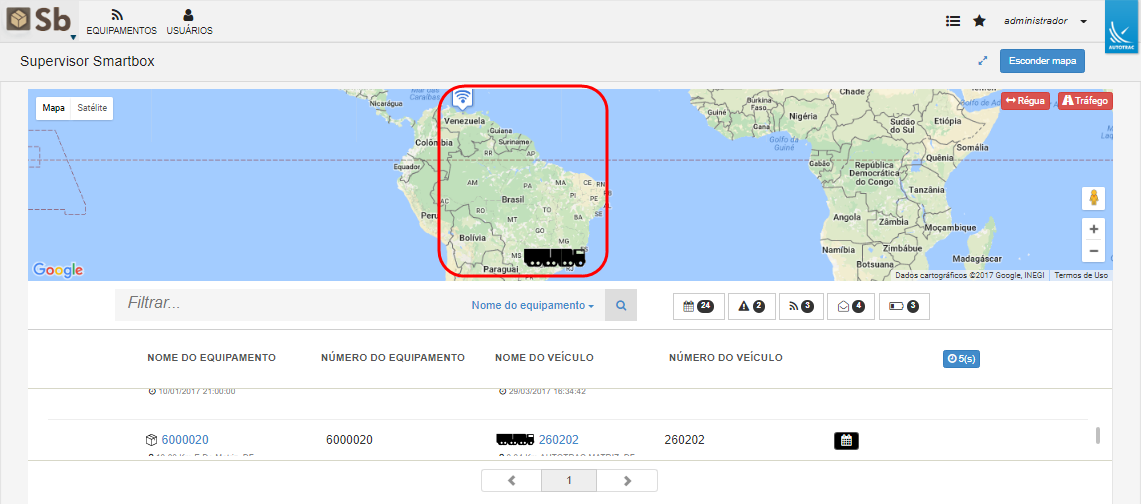Screen dimensions: 1141x504
Task: Click the wifi signal marker over Venezuela
Action: pos(462,97)
